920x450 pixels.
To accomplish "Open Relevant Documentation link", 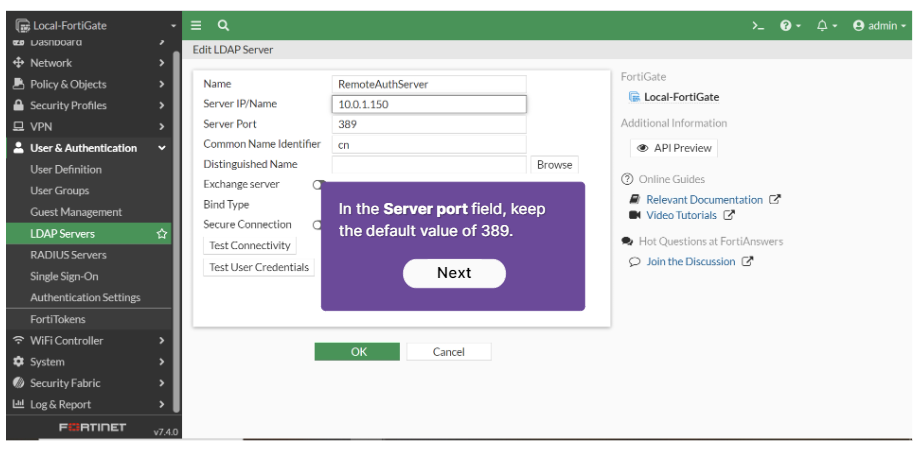I will click(x=704, y=200).
